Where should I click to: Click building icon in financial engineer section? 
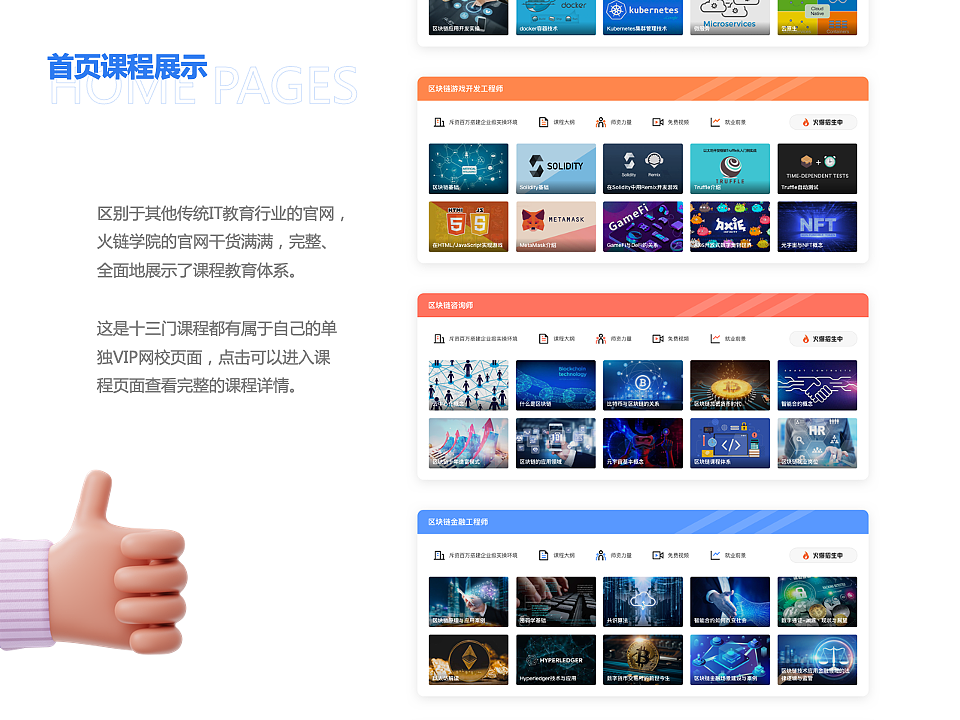439,555
